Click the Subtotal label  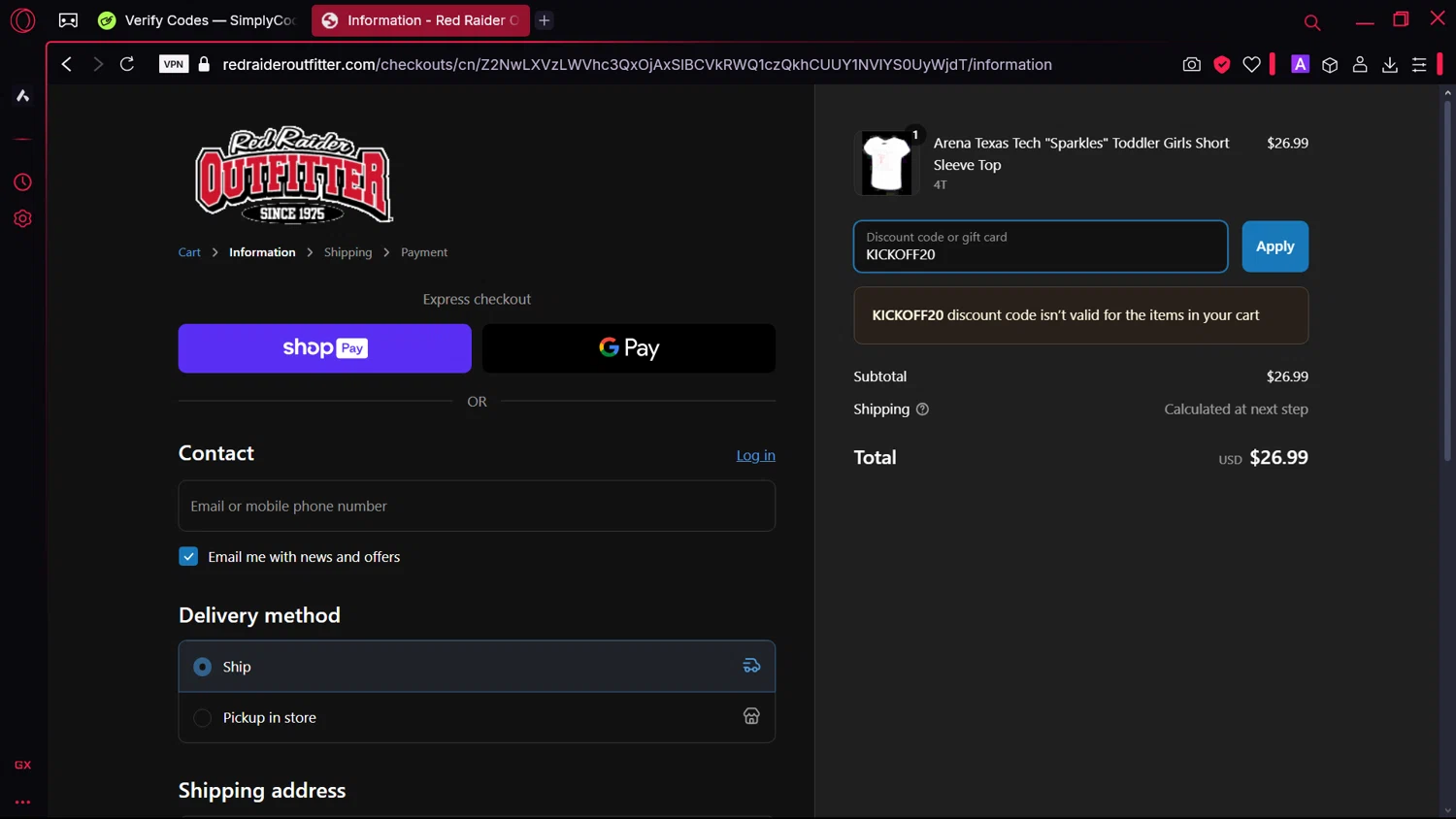pyautogui.click(x=880, y=377)
